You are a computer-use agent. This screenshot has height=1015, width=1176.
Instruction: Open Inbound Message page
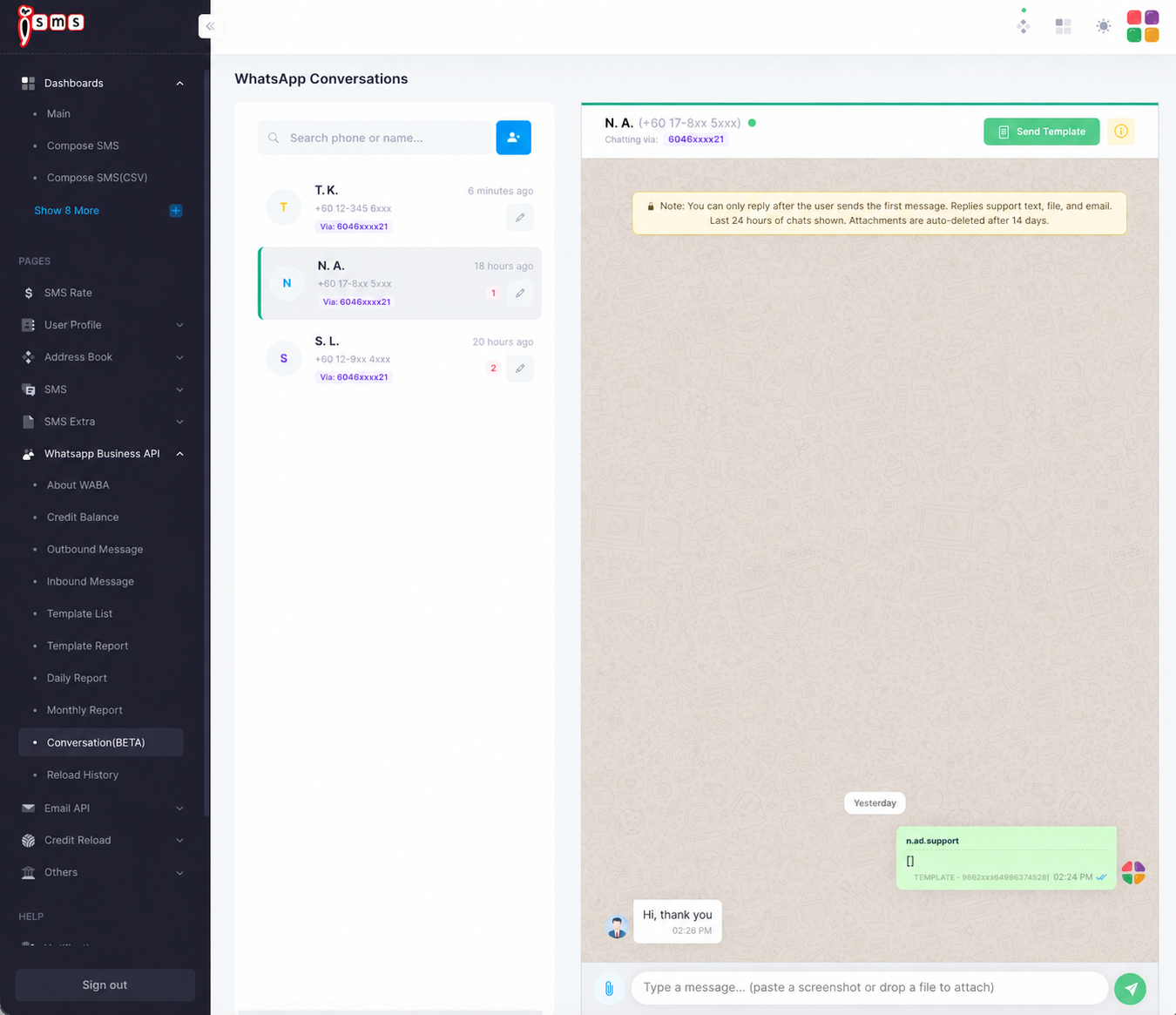pyautogui.click(x=91, y=582)
